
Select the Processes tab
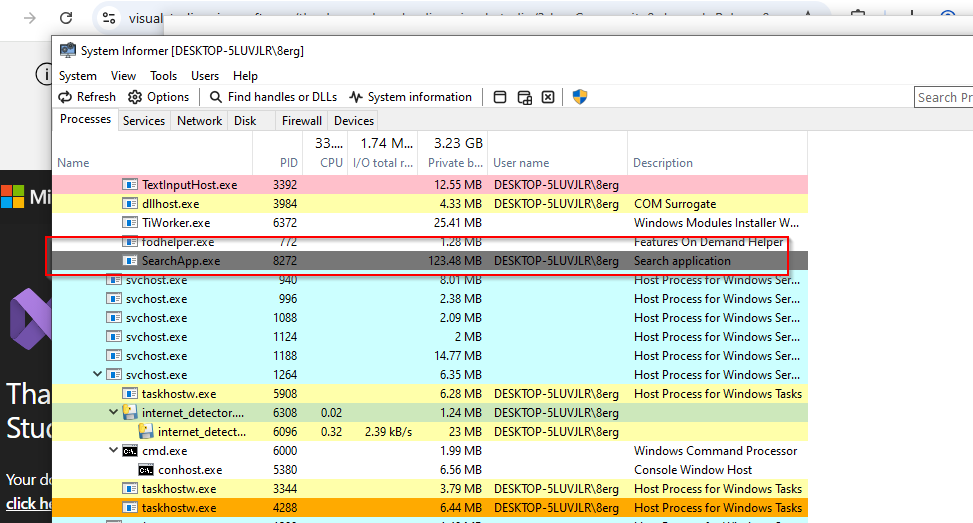pyautogui.click(x=85, y=119)
